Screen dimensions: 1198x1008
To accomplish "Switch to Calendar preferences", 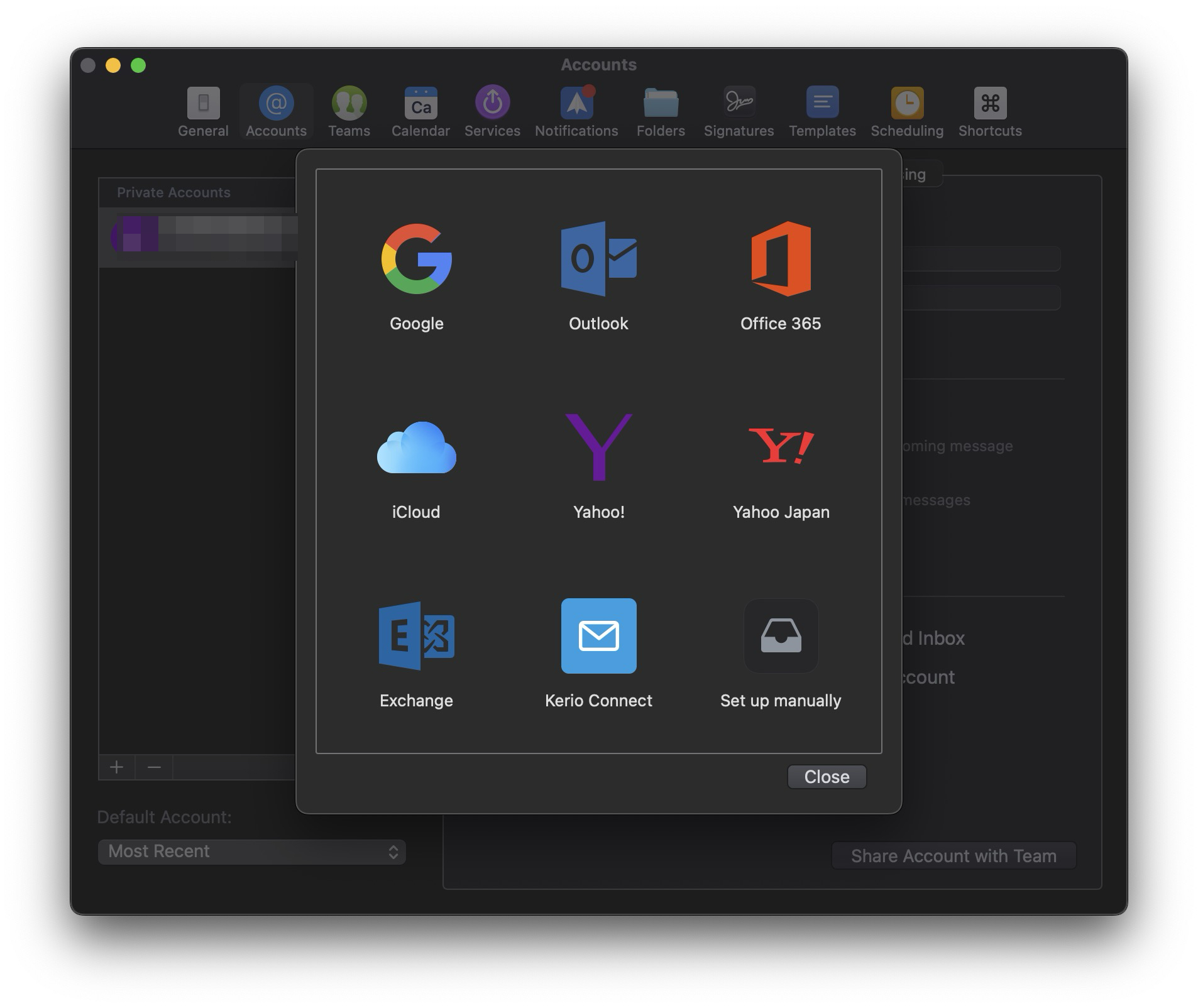I will 420,112.
